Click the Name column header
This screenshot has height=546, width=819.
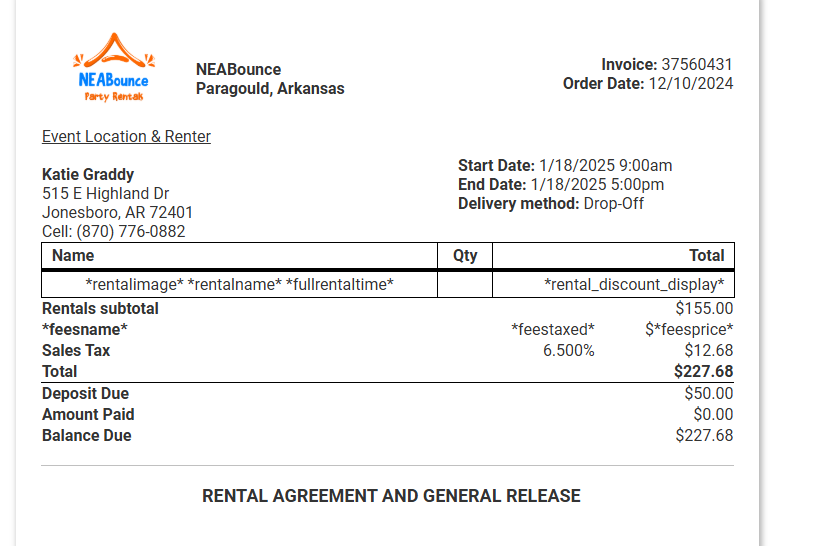click(73, 256)
